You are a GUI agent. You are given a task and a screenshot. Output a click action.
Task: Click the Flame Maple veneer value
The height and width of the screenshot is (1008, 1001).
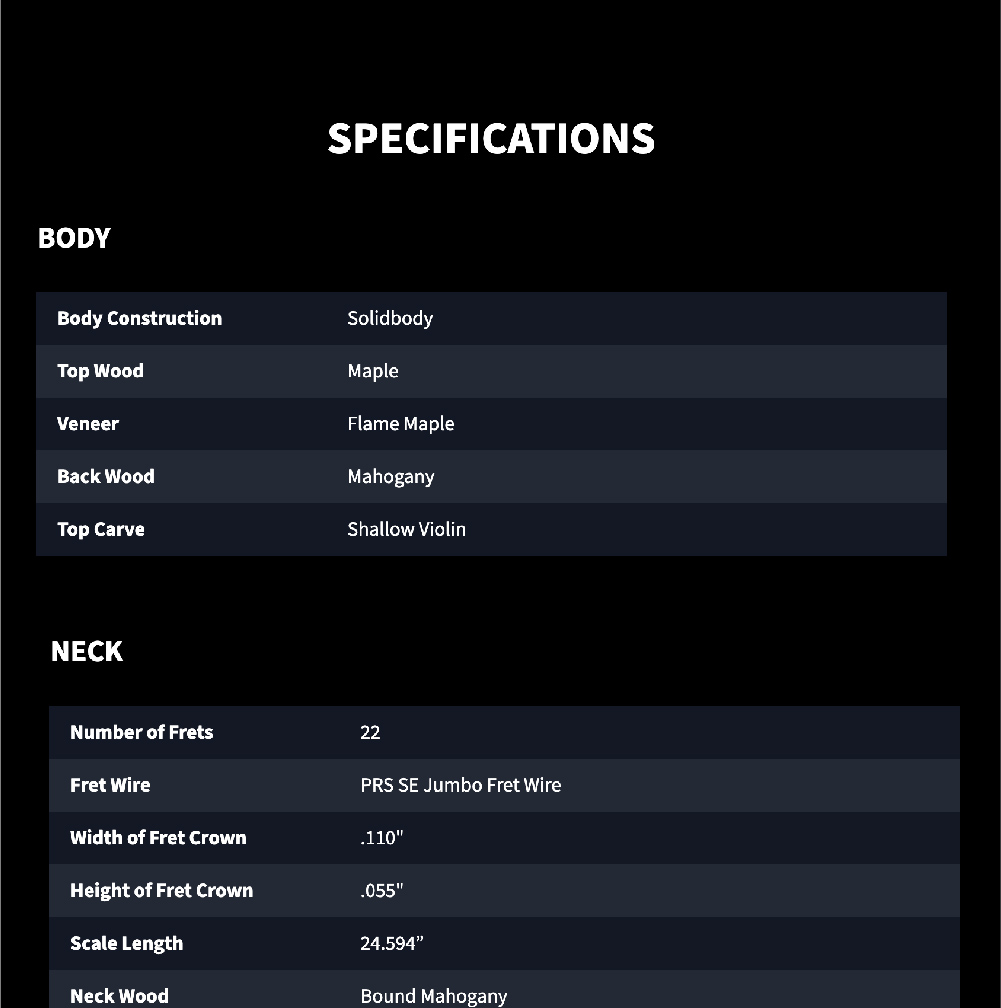(400, 424)
